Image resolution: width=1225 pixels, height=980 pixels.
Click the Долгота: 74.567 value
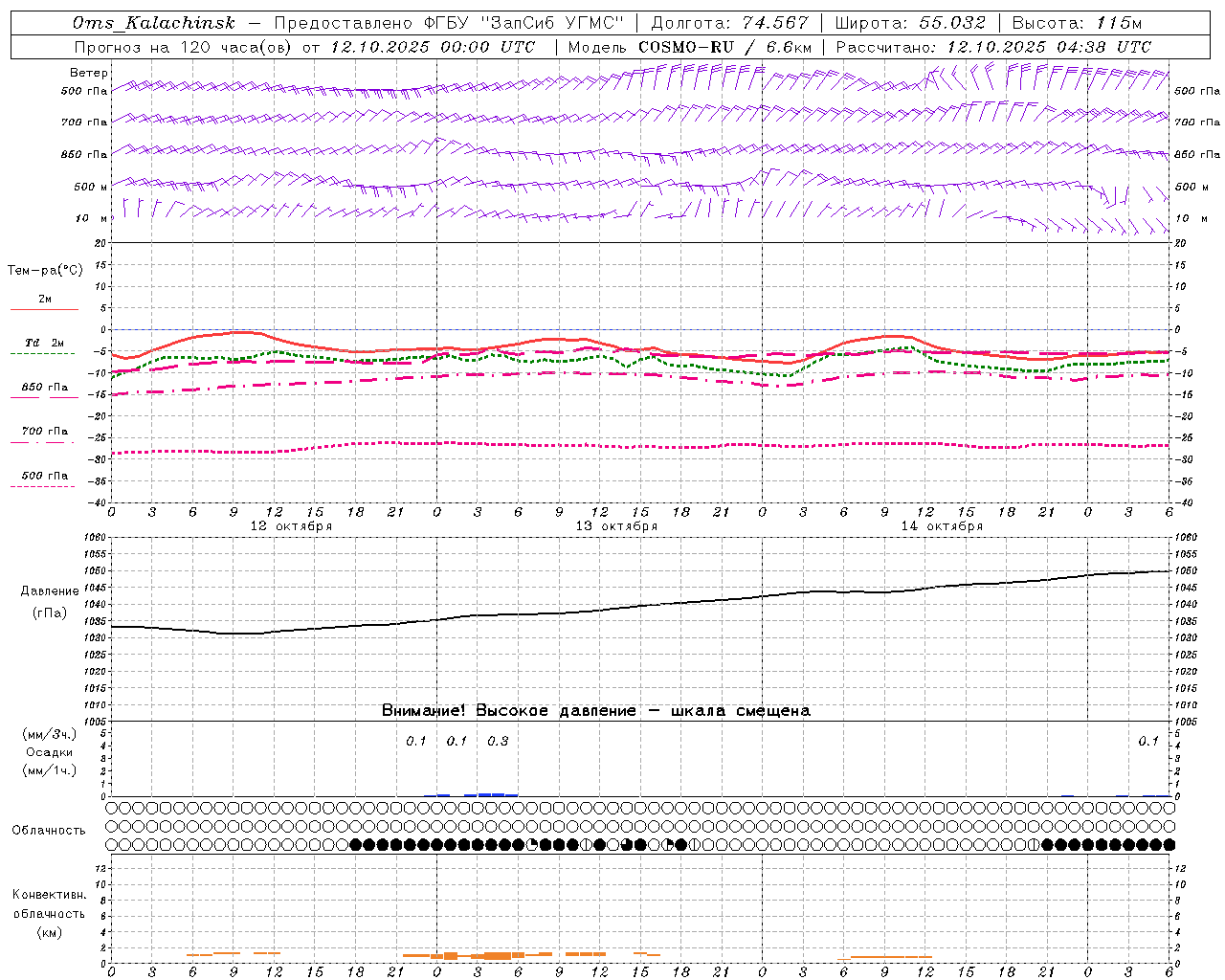[729, 23]
